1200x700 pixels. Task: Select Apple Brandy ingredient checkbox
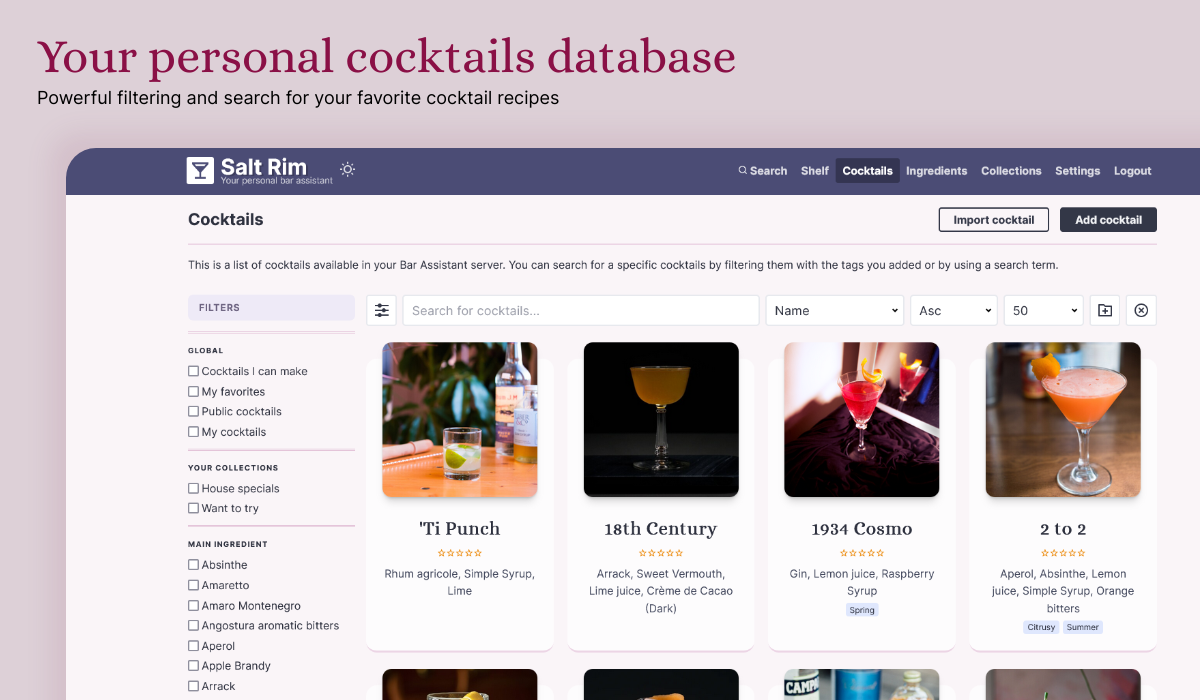coord(194,666)
